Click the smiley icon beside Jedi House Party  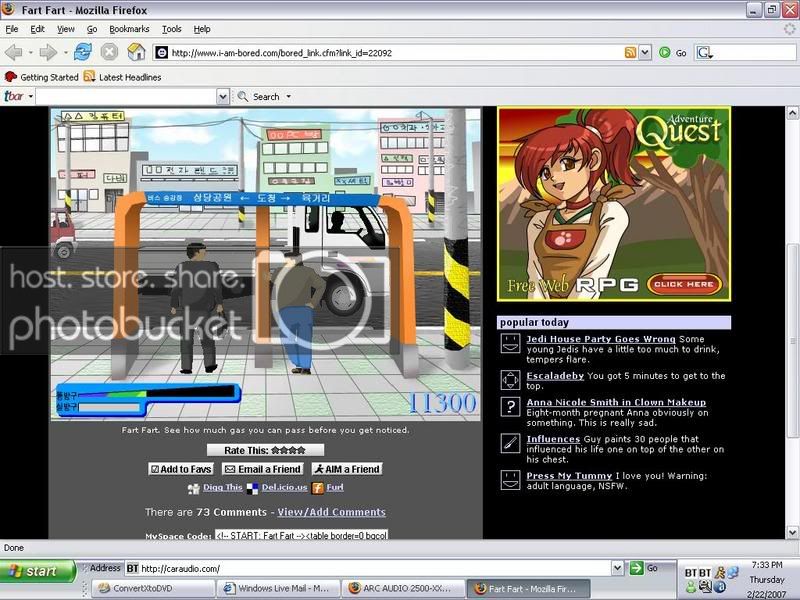(x=510, y=343)
